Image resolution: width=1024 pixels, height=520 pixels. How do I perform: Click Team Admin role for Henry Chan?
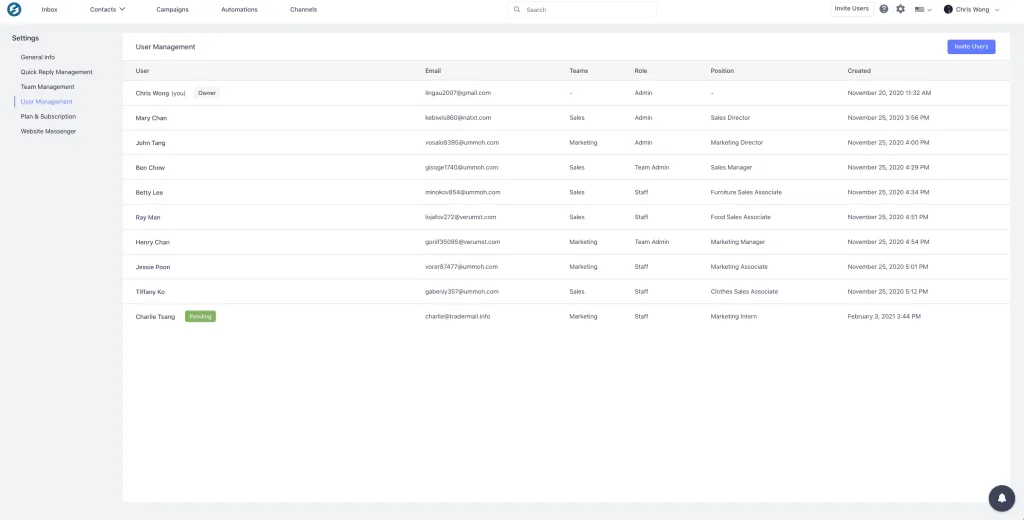(x=652, y=242)
